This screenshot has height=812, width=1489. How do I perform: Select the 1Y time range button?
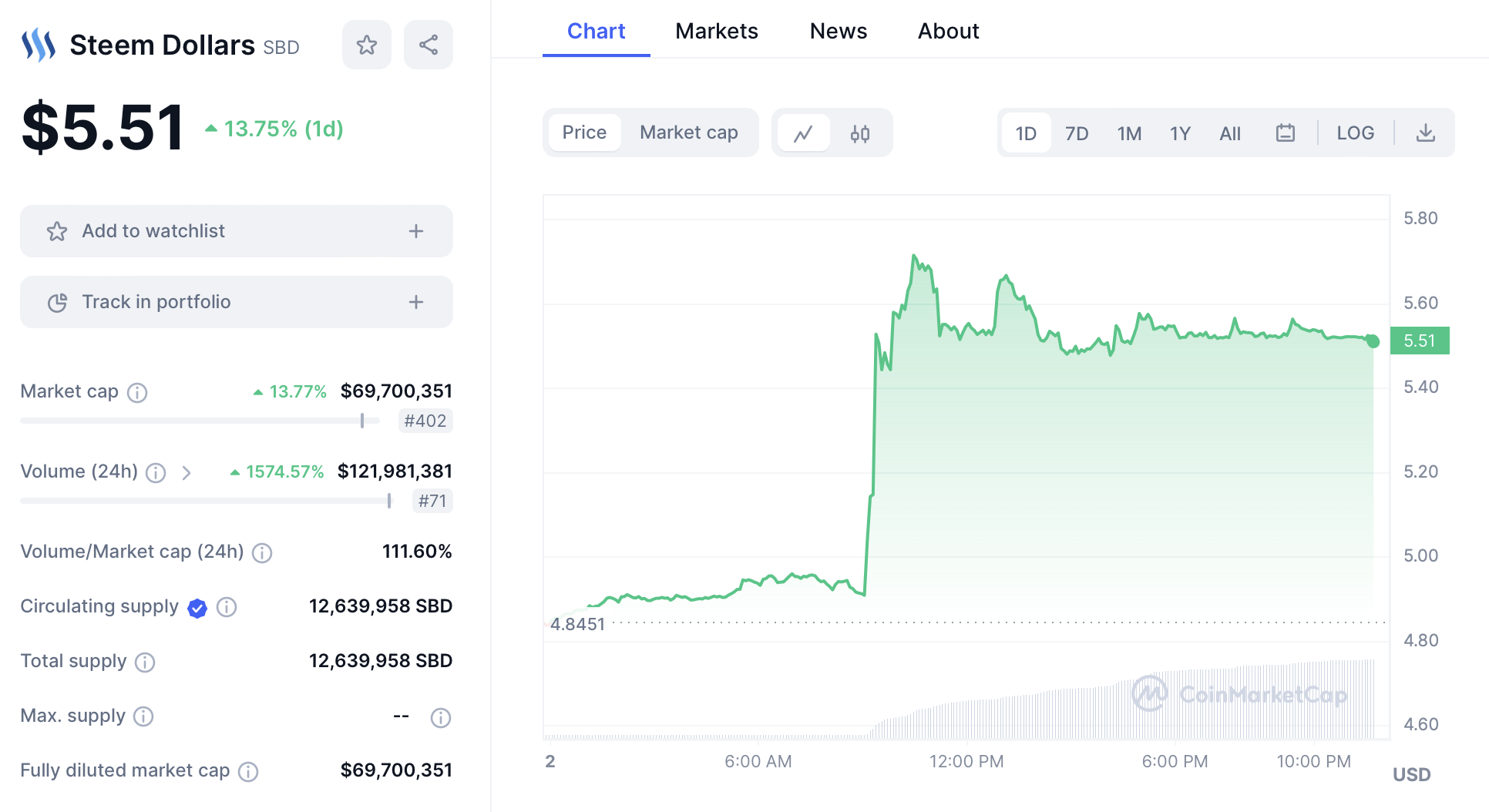[1180, 133]
